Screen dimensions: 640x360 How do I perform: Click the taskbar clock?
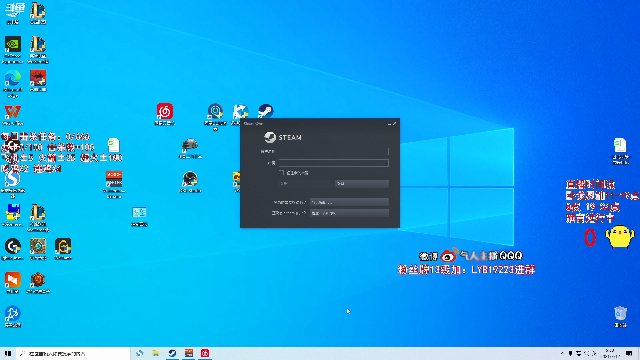pos(610,353)
